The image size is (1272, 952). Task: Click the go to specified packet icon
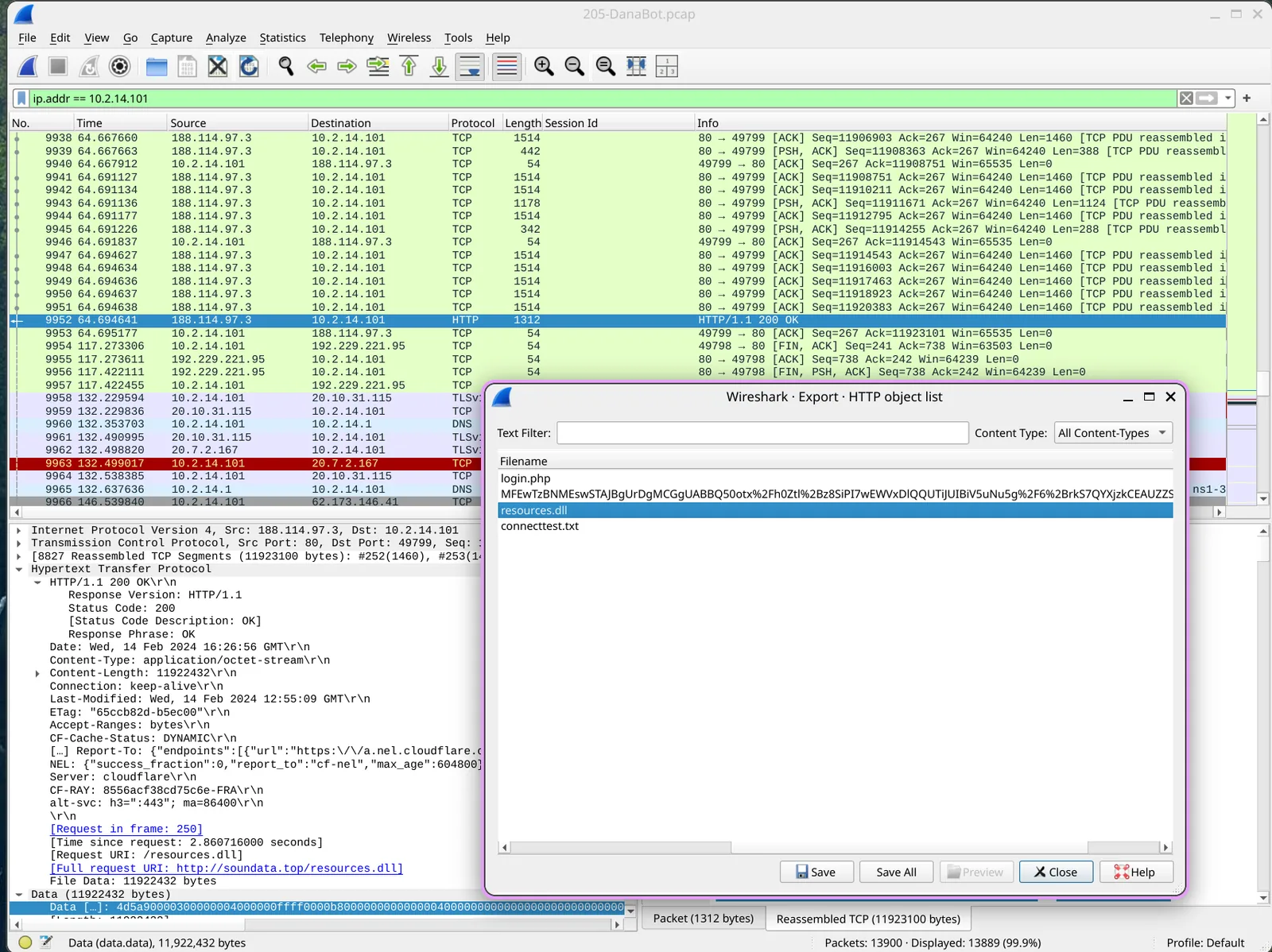(x=378, y=67)
